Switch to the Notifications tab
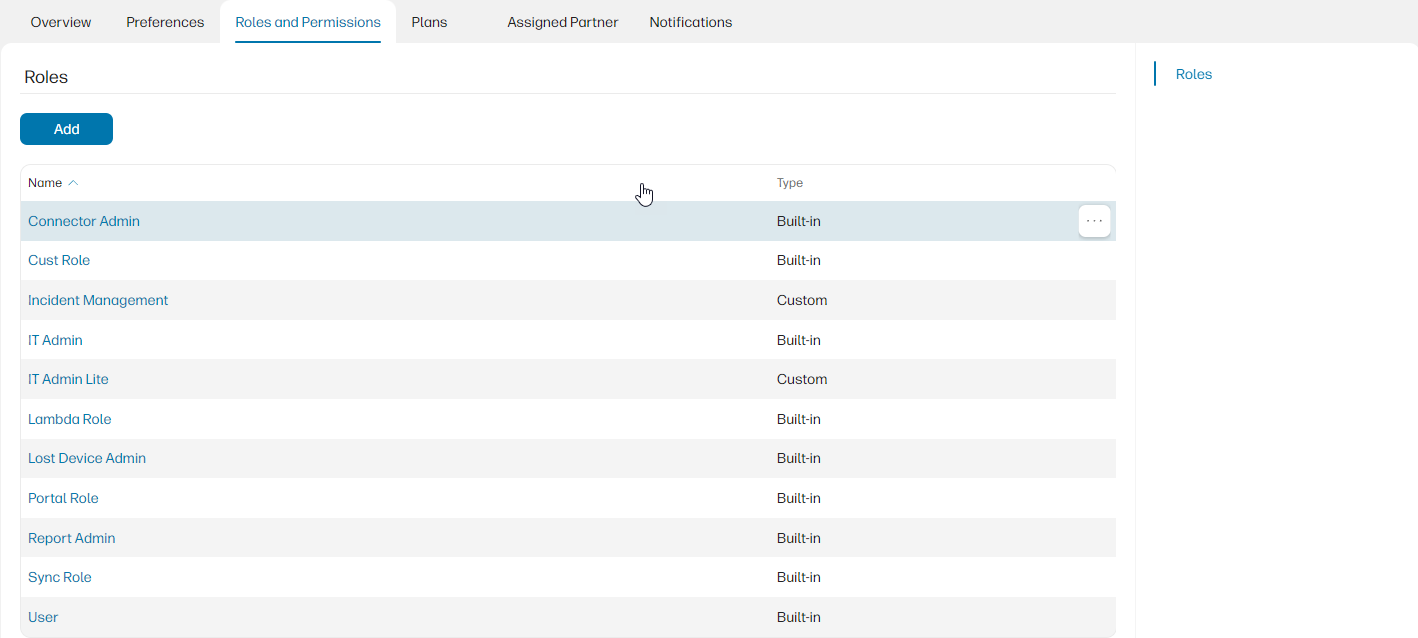 [690, 22]
